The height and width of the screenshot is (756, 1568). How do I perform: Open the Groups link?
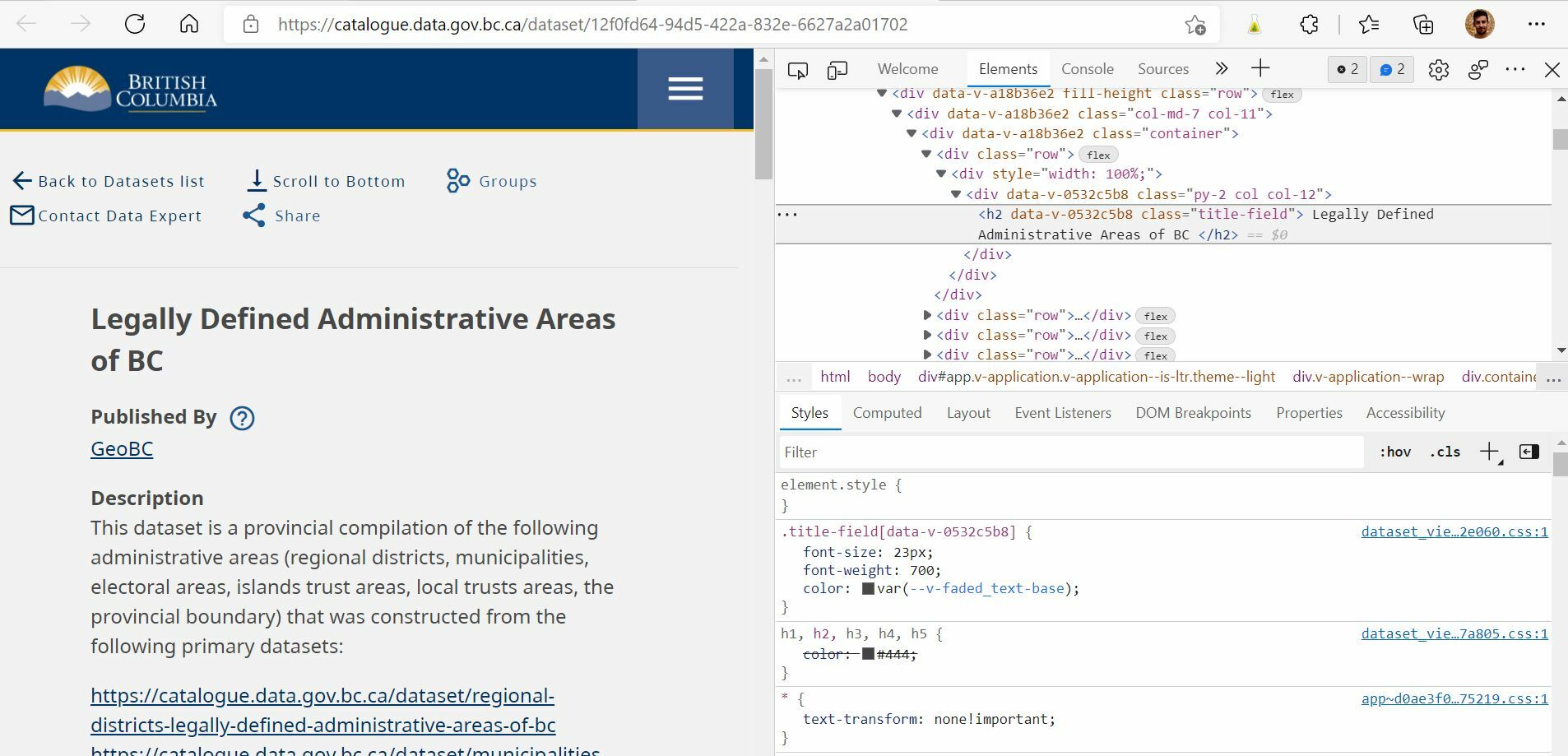tap(491, 181)
